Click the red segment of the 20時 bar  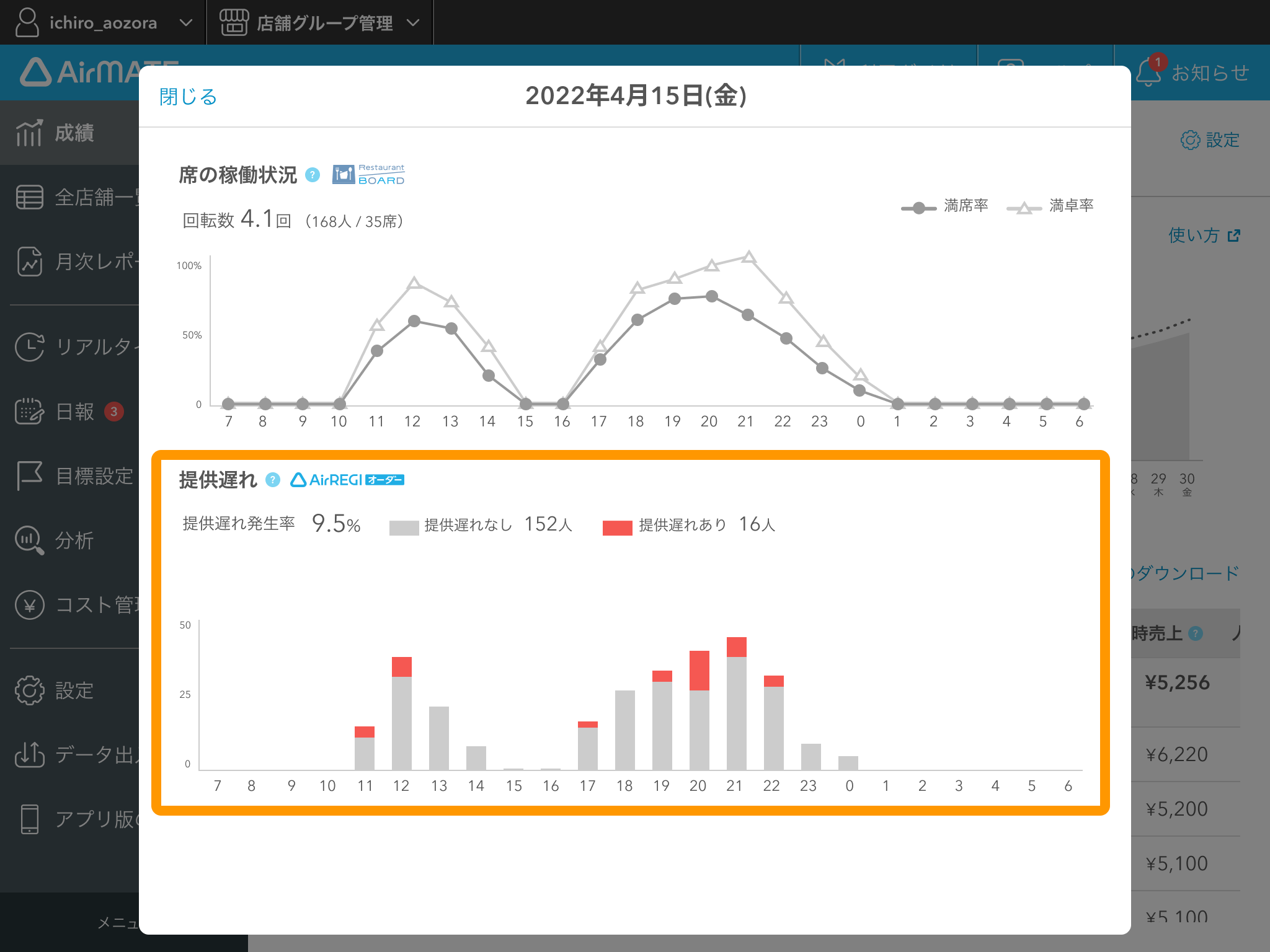click(x=699, y=671)
